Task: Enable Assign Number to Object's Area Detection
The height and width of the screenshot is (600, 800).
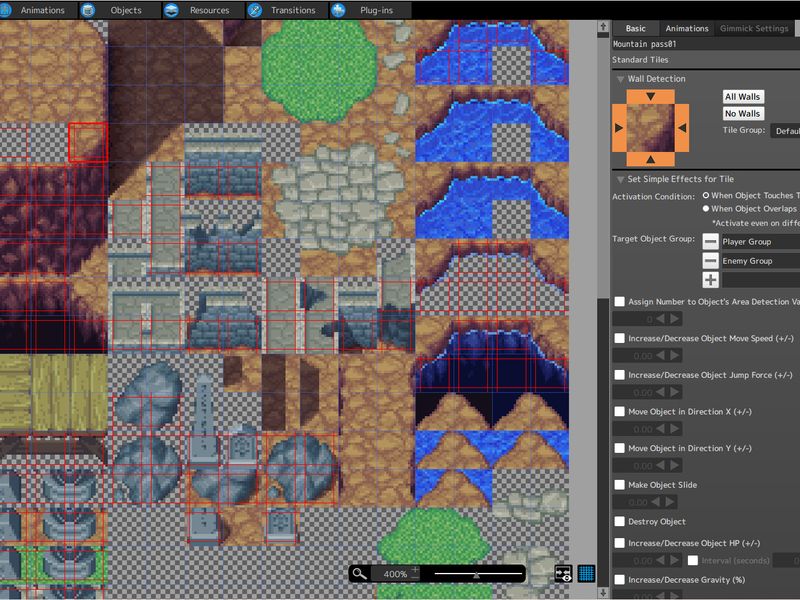Action: point(619,302)
